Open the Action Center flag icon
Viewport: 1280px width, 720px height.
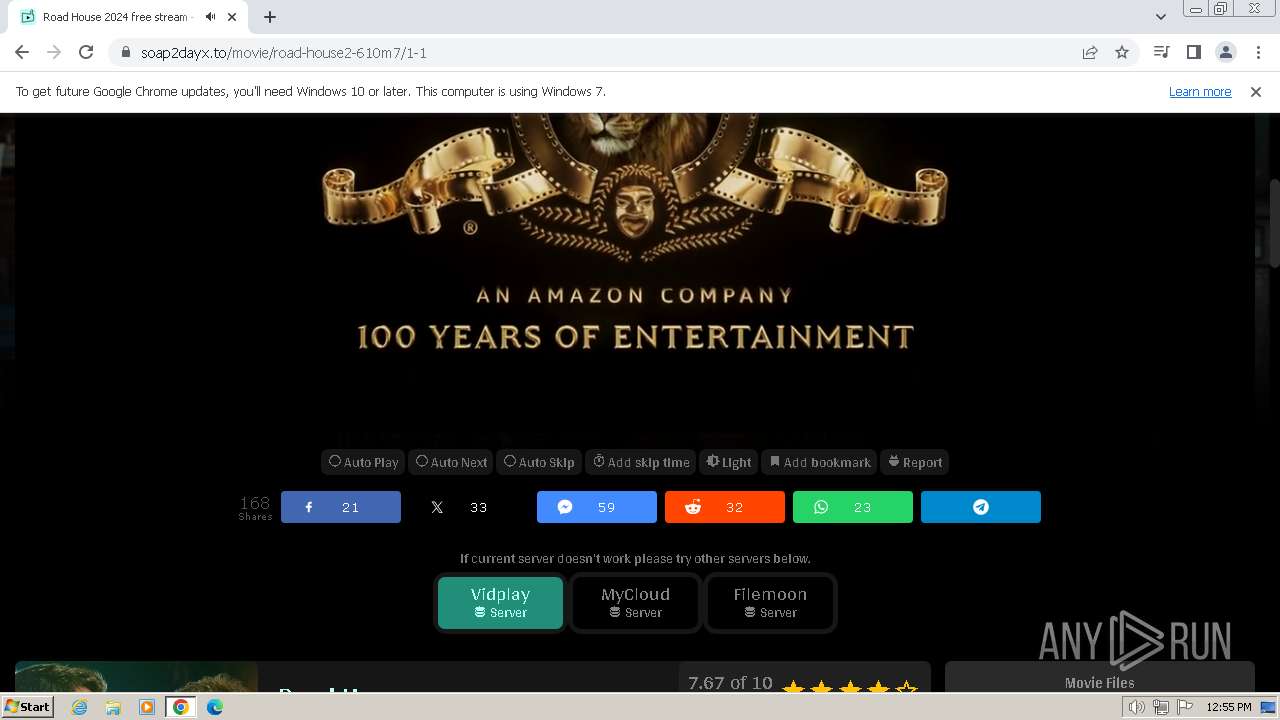coord(1184,707)
